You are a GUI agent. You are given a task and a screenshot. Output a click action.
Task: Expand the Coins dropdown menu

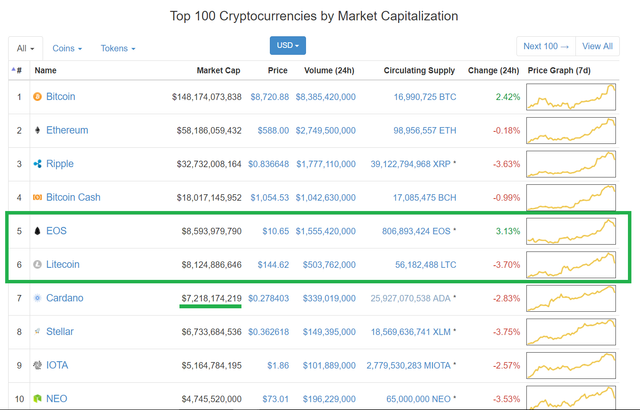pos(67,48)
